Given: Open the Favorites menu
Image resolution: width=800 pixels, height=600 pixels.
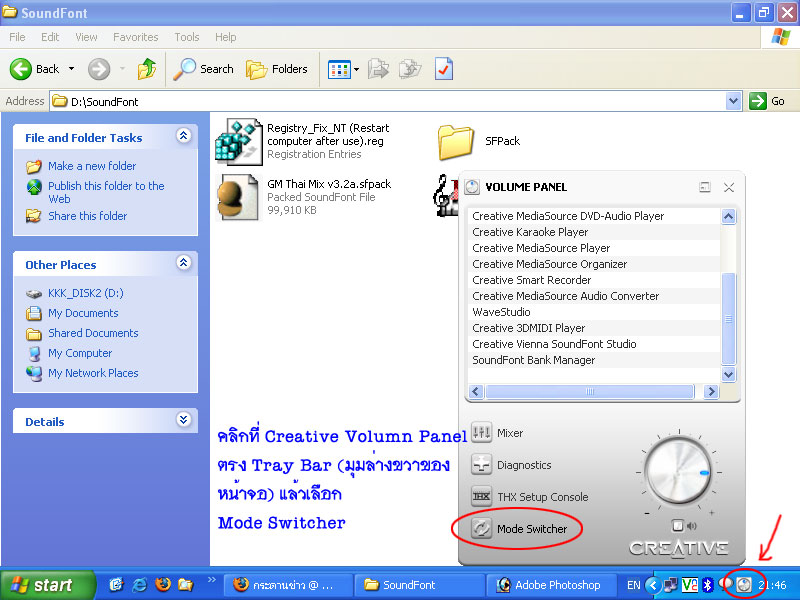Looking at the screenshot, I should pos(136,37).
